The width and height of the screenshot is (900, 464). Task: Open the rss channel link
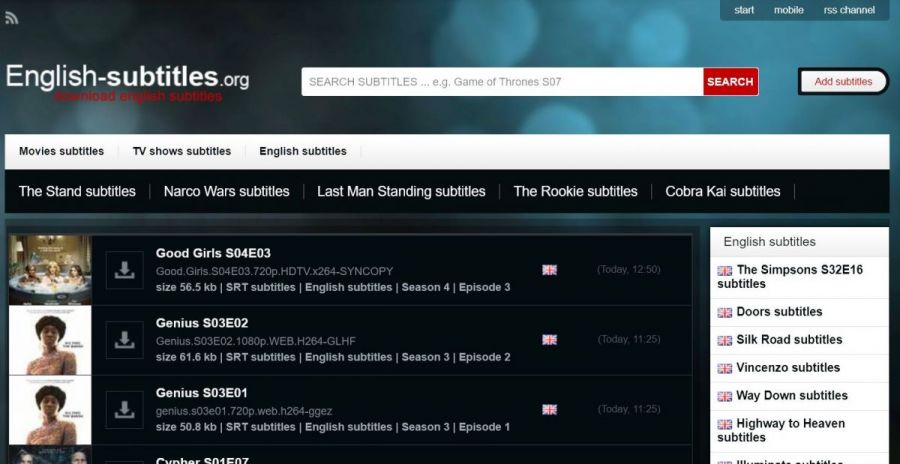point(849,10)
